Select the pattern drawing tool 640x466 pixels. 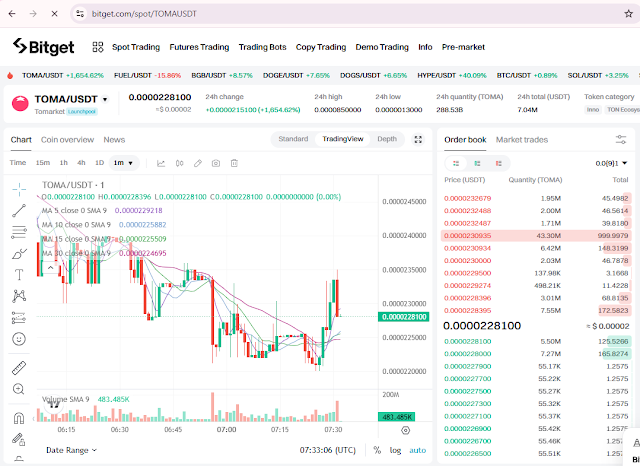click(x=19, y=296)
